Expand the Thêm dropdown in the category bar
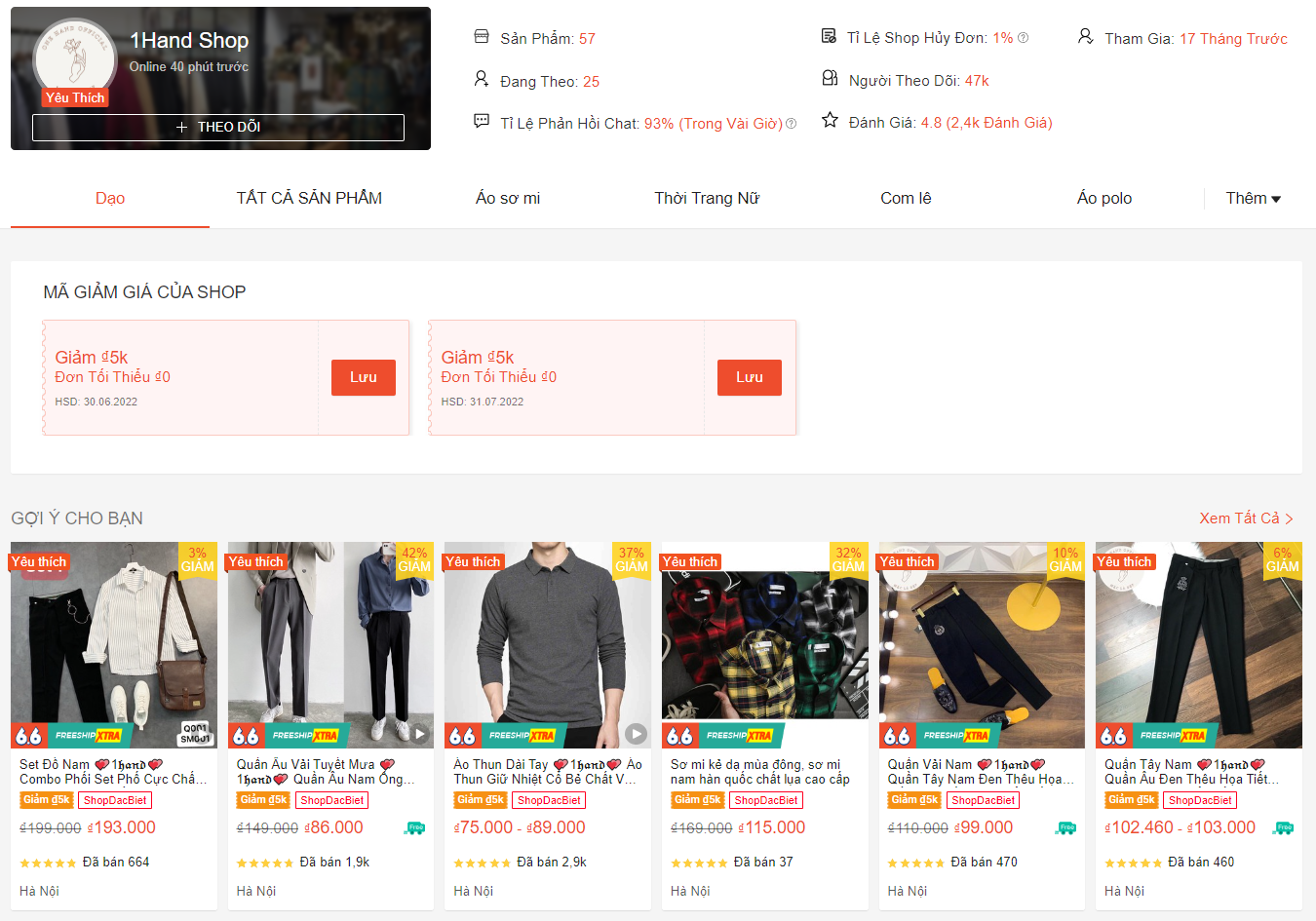1316x921 pixels. click(1253, 198)
